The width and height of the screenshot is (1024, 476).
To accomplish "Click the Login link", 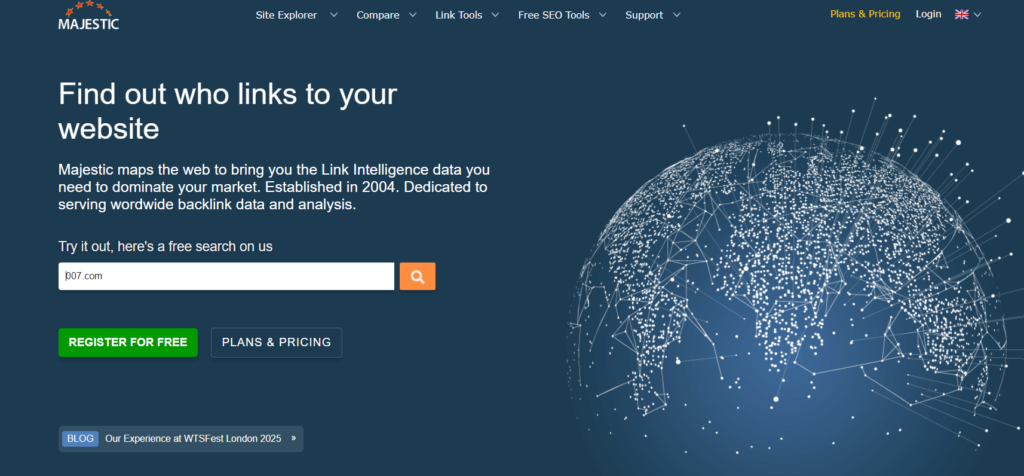I will 928,14.
